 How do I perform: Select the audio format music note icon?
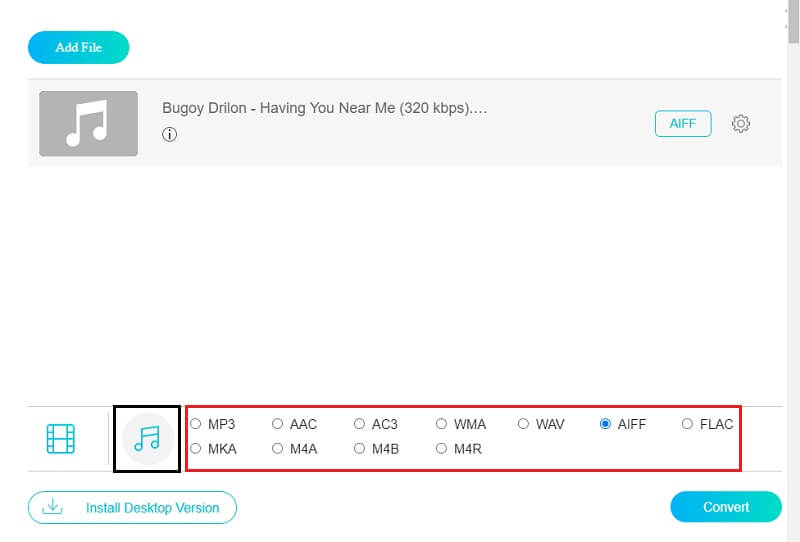(147, 439)
